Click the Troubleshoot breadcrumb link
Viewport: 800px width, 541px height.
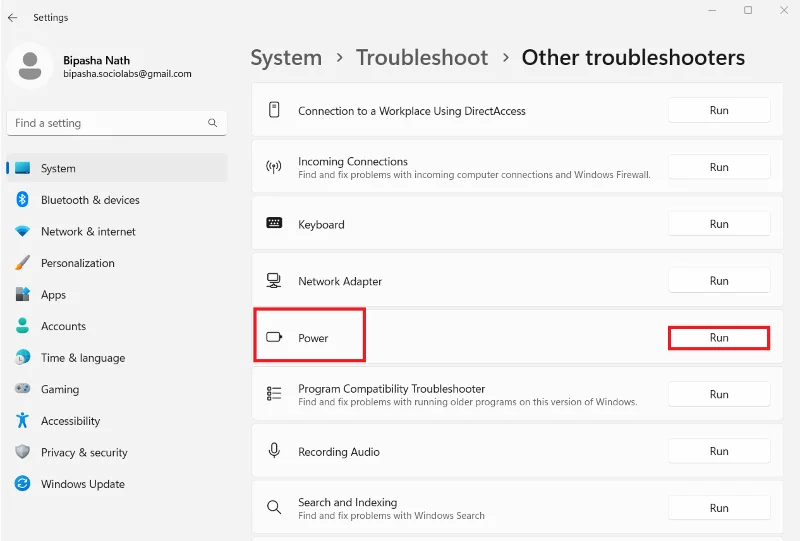tap(422, 58)
